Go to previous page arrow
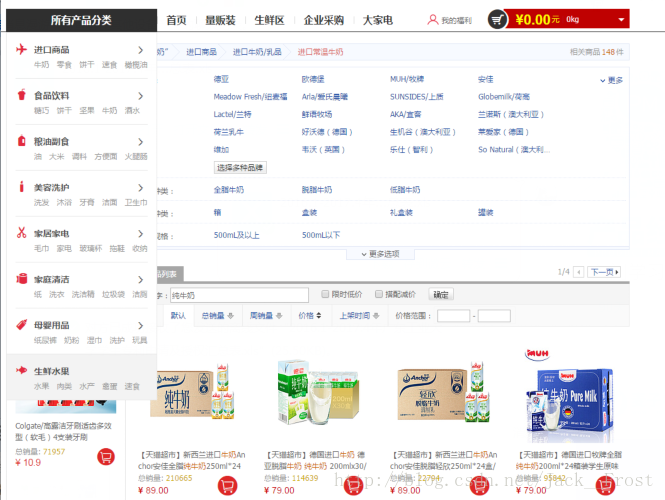The height and width of the screenshot is (500, 665). 578,272
